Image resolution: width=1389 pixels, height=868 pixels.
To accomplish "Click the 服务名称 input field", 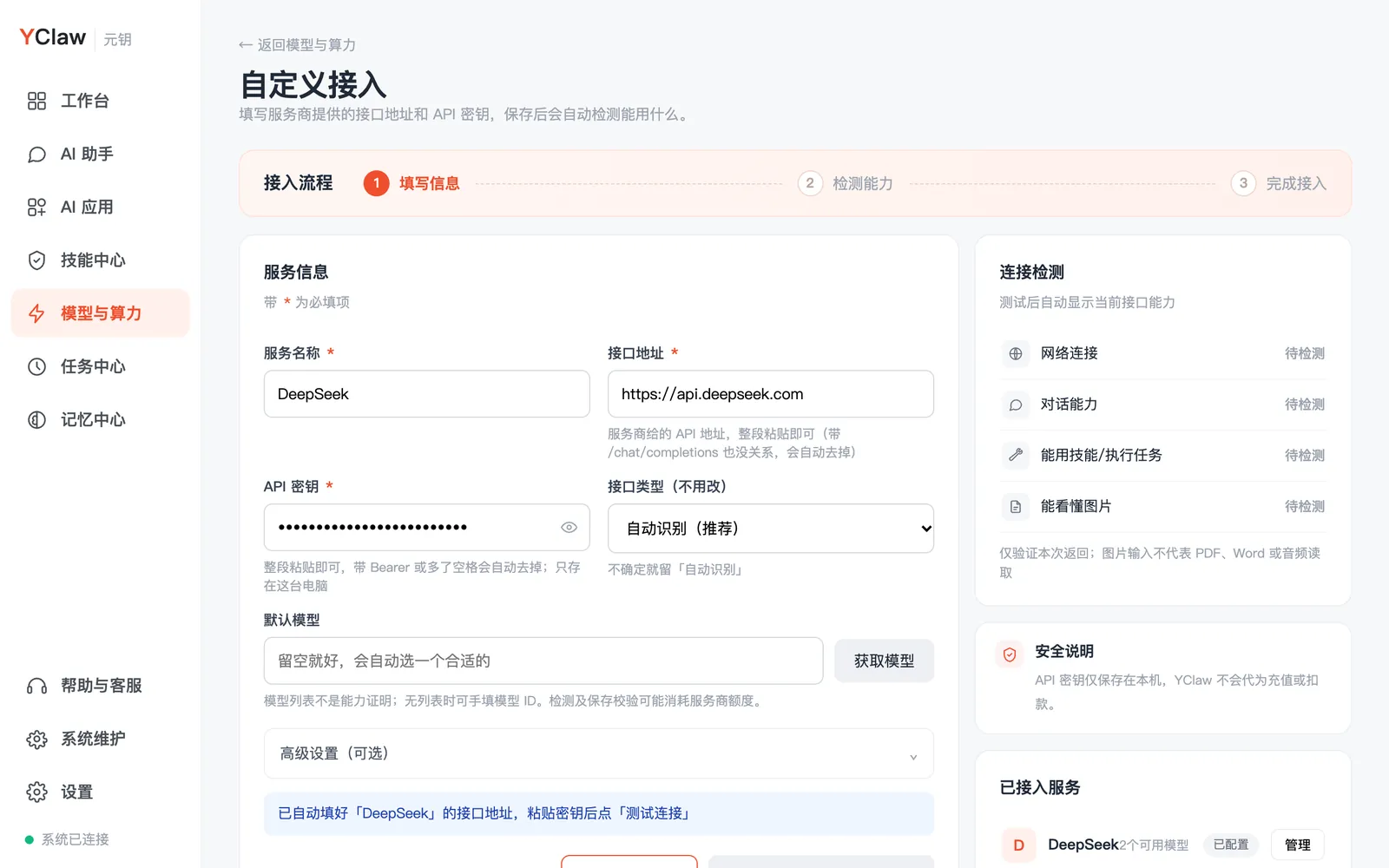I will click(427, 394).
